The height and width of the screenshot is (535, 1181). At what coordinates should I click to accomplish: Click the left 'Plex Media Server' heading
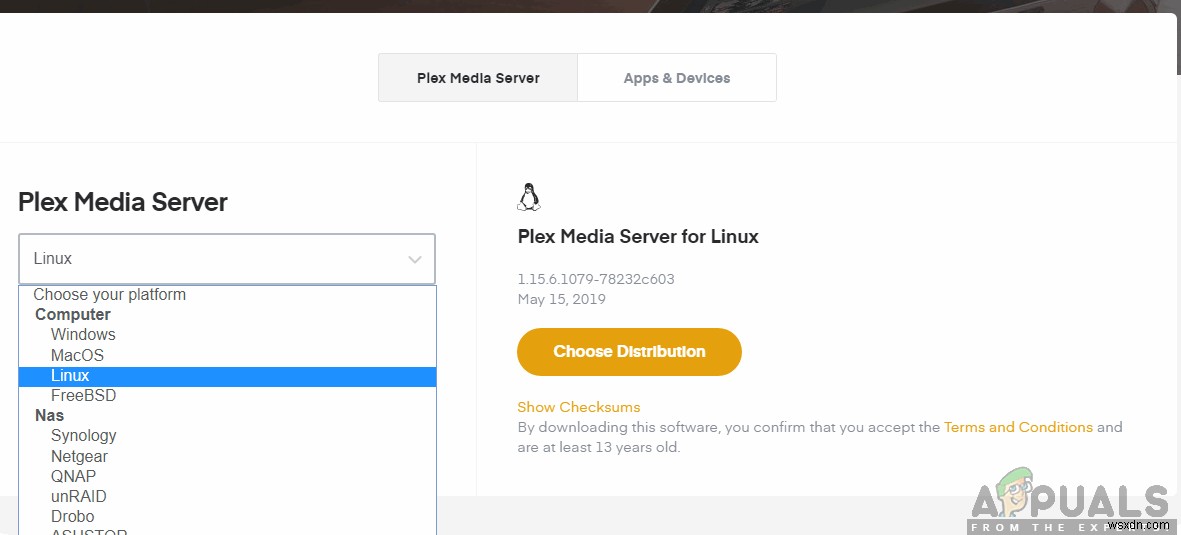(123, 202)
